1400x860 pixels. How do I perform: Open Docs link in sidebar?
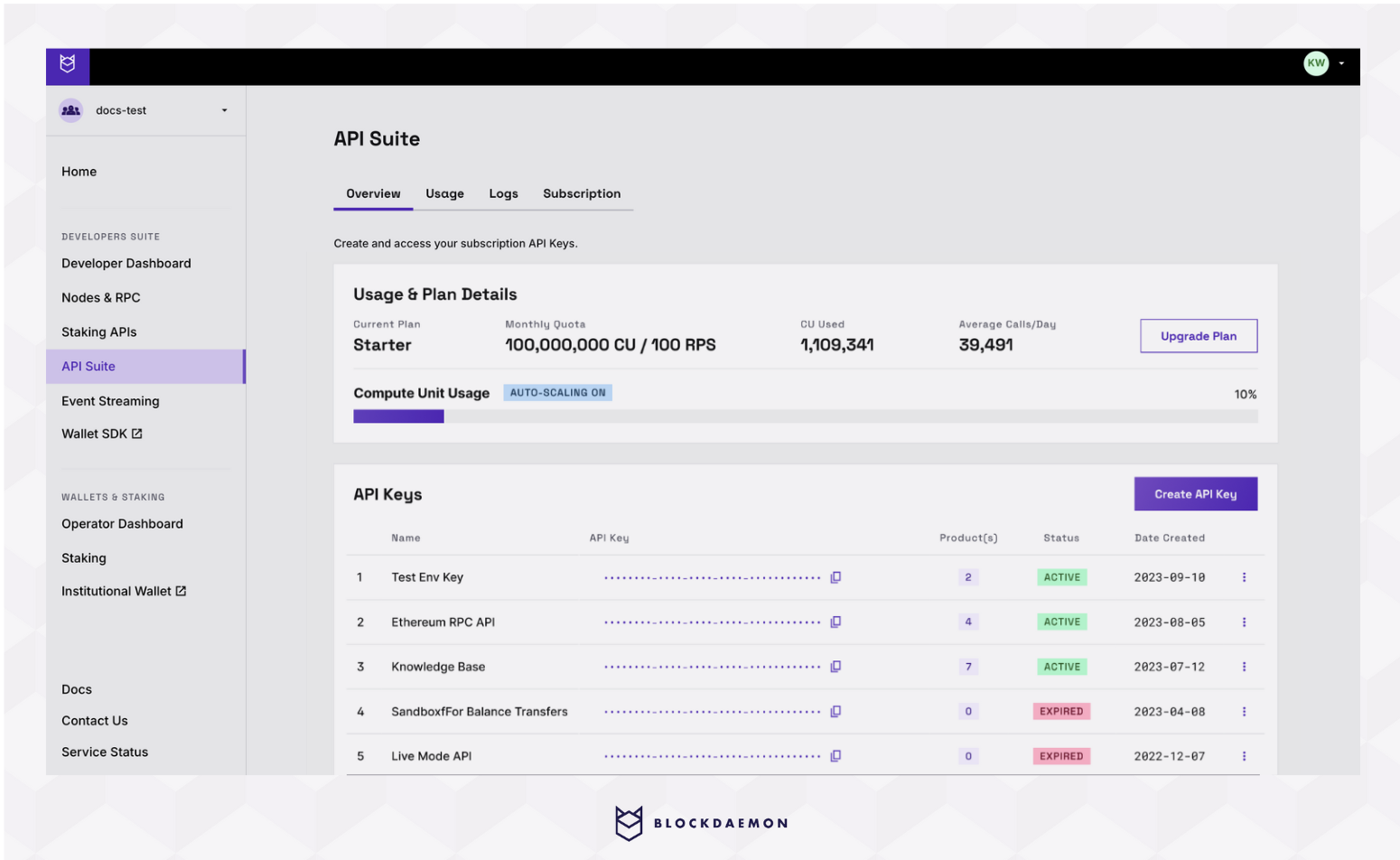pyautogui.click(x=77, y=689)
